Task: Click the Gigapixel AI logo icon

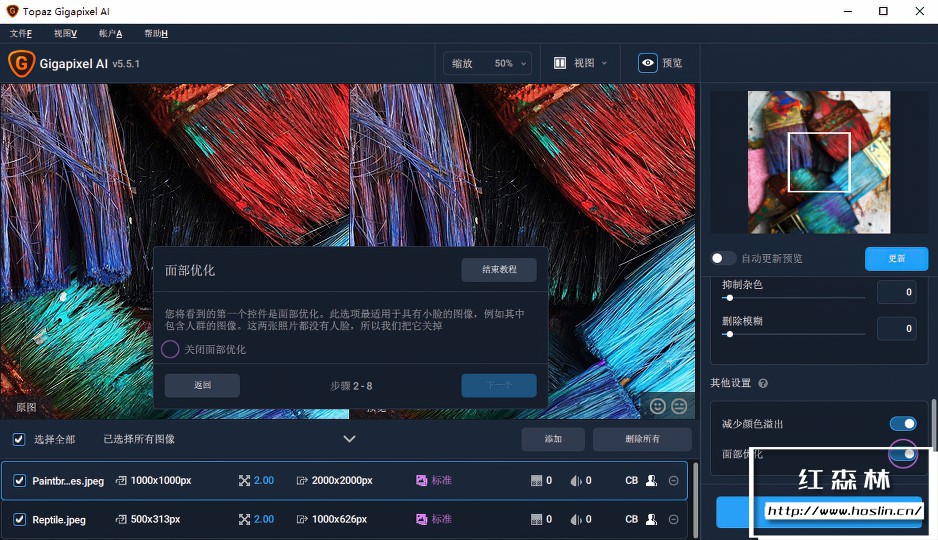Action: 22,63
